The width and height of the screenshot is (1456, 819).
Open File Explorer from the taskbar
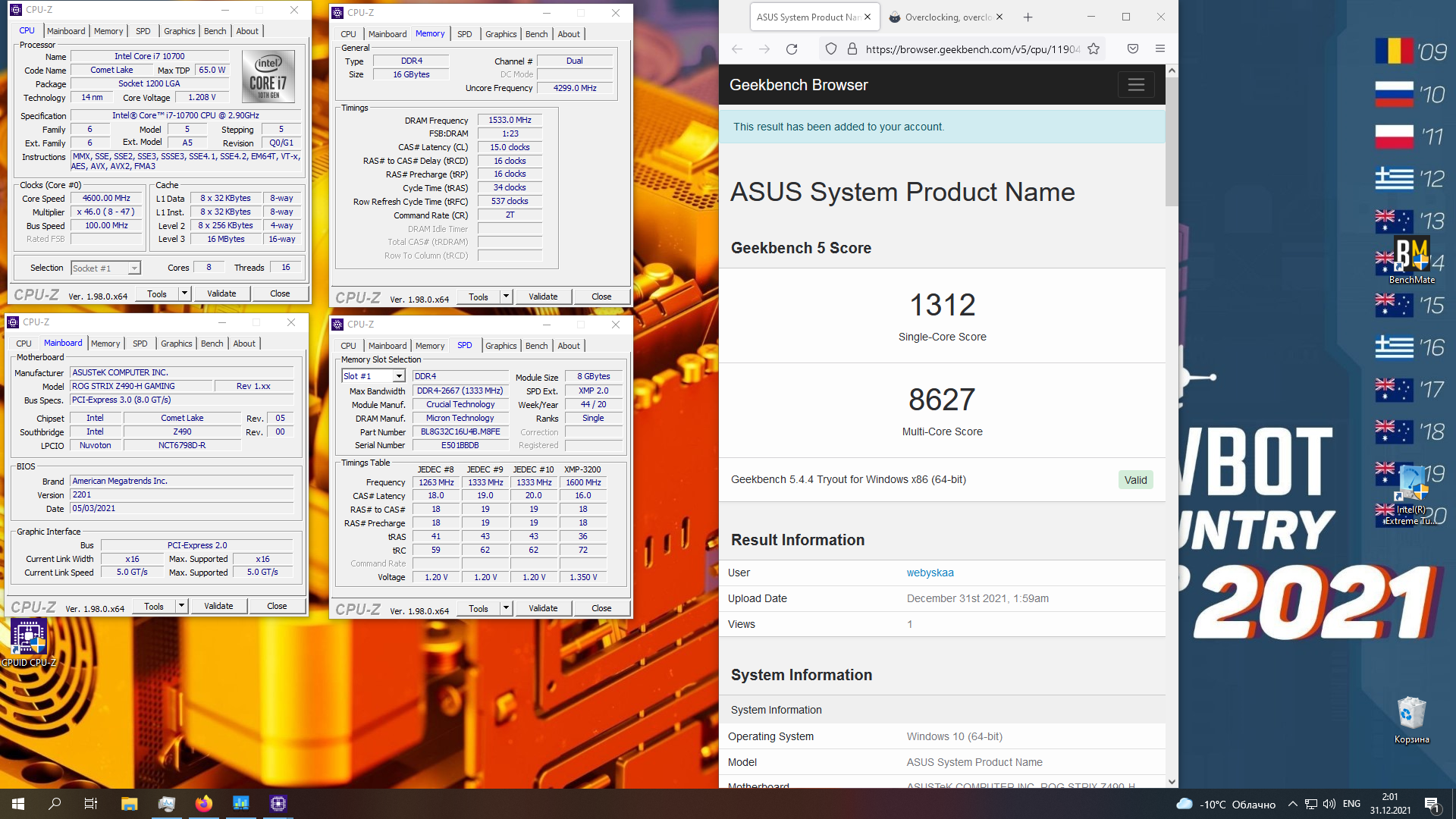coord(129,804)
